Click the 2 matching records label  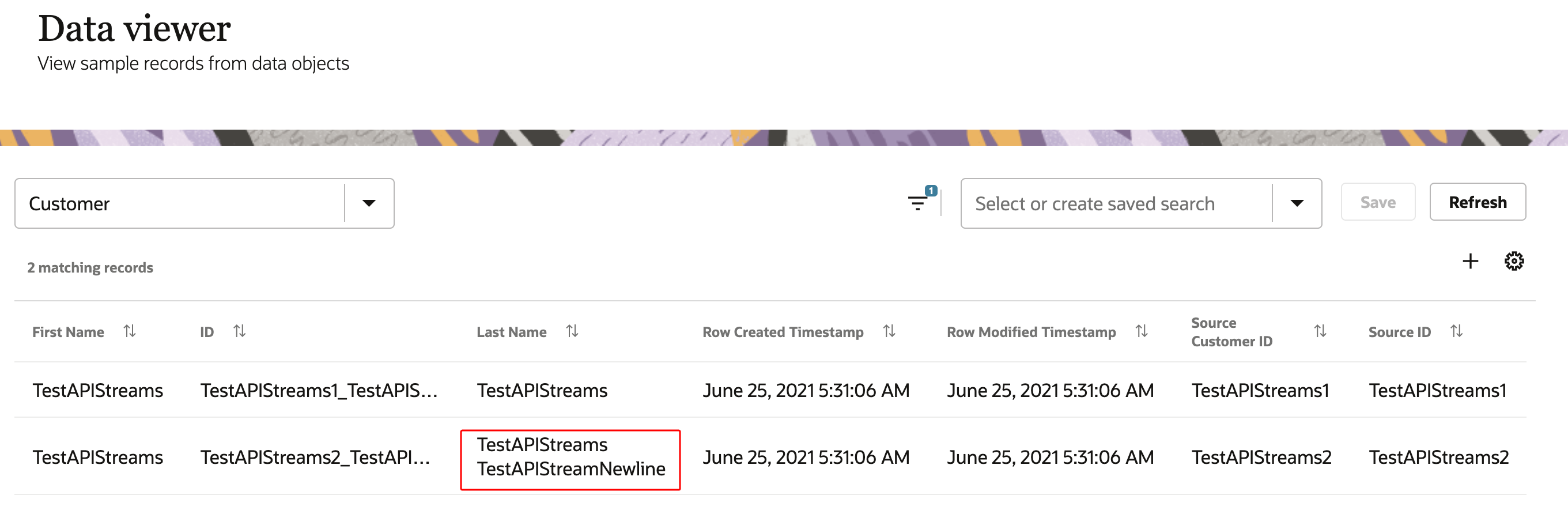pos(90,267)
